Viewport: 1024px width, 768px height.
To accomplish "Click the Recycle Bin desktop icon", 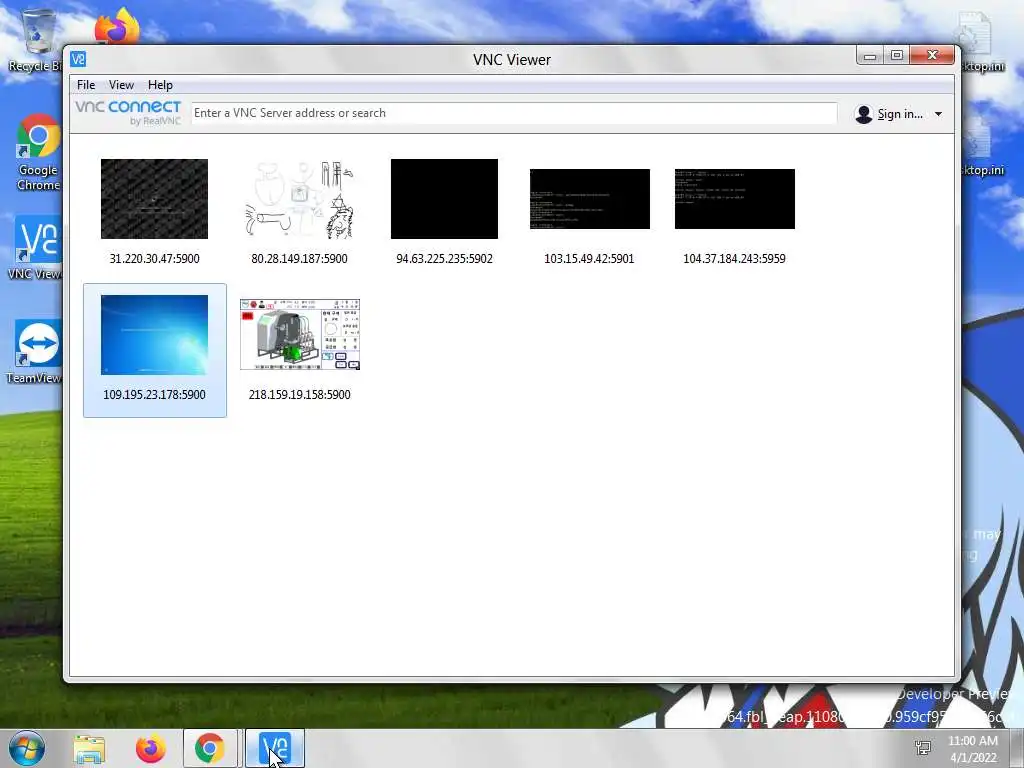I will coord(36,40).
